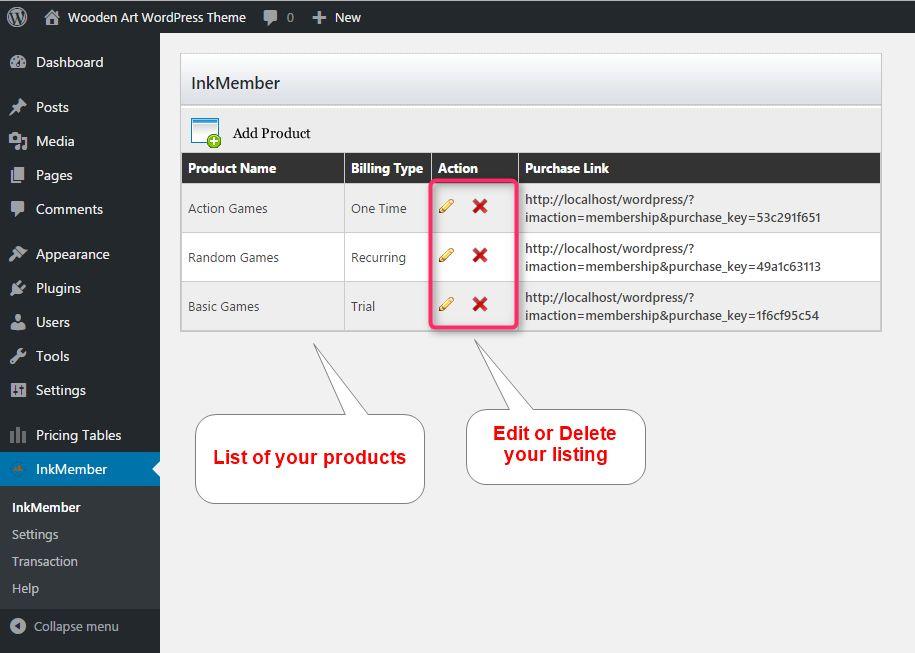Edit the Random Games product with pencil

[446, 255]
